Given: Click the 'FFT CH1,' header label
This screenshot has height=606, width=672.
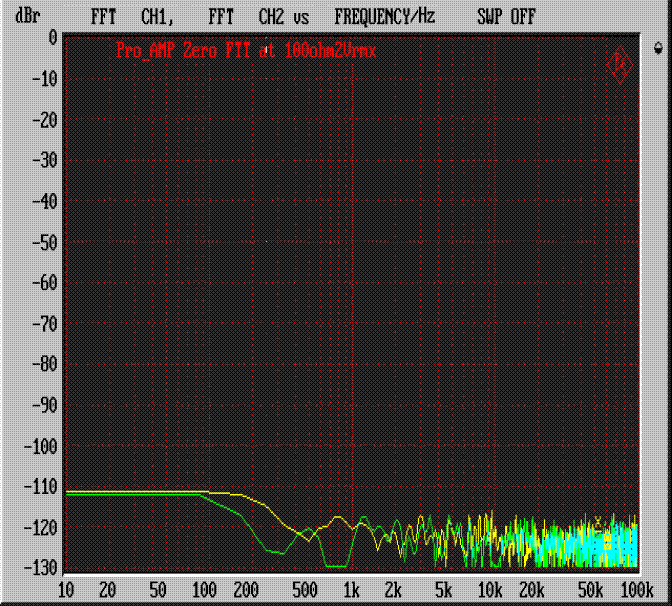Looking at the screenshot, I should click(132, 17).
